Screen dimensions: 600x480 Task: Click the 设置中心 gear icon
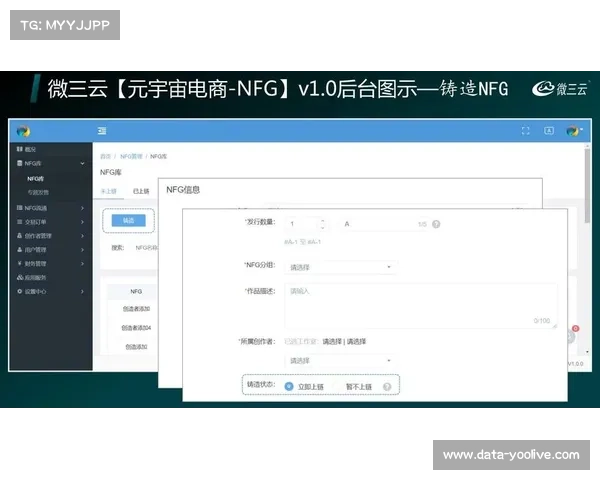coord(20,291)
